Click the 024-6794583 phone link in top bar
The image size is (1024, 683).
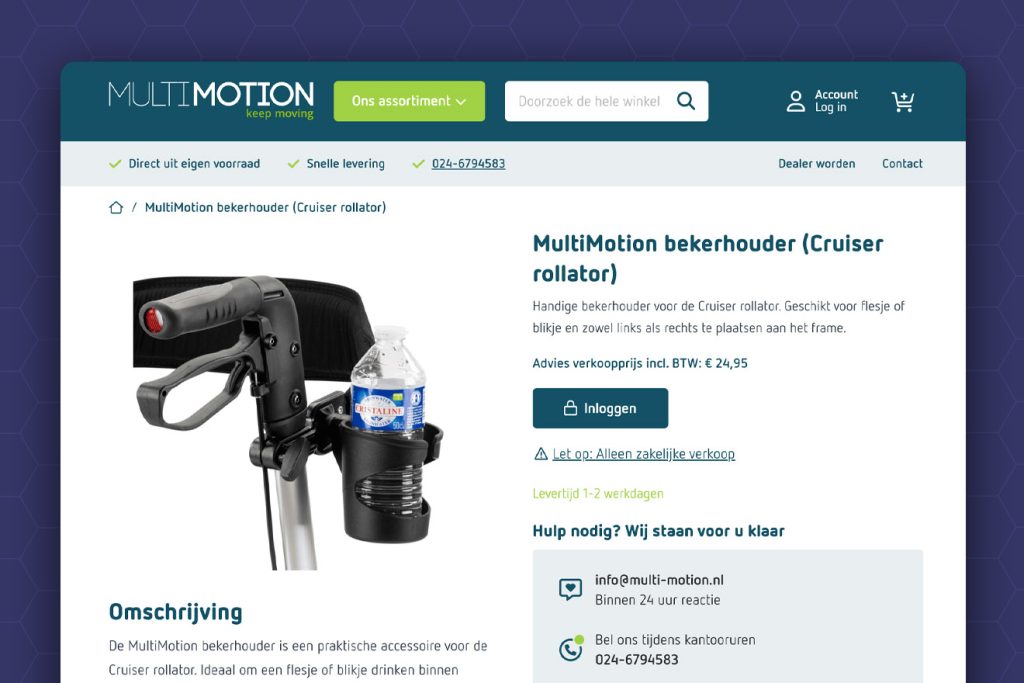[468, 164]
